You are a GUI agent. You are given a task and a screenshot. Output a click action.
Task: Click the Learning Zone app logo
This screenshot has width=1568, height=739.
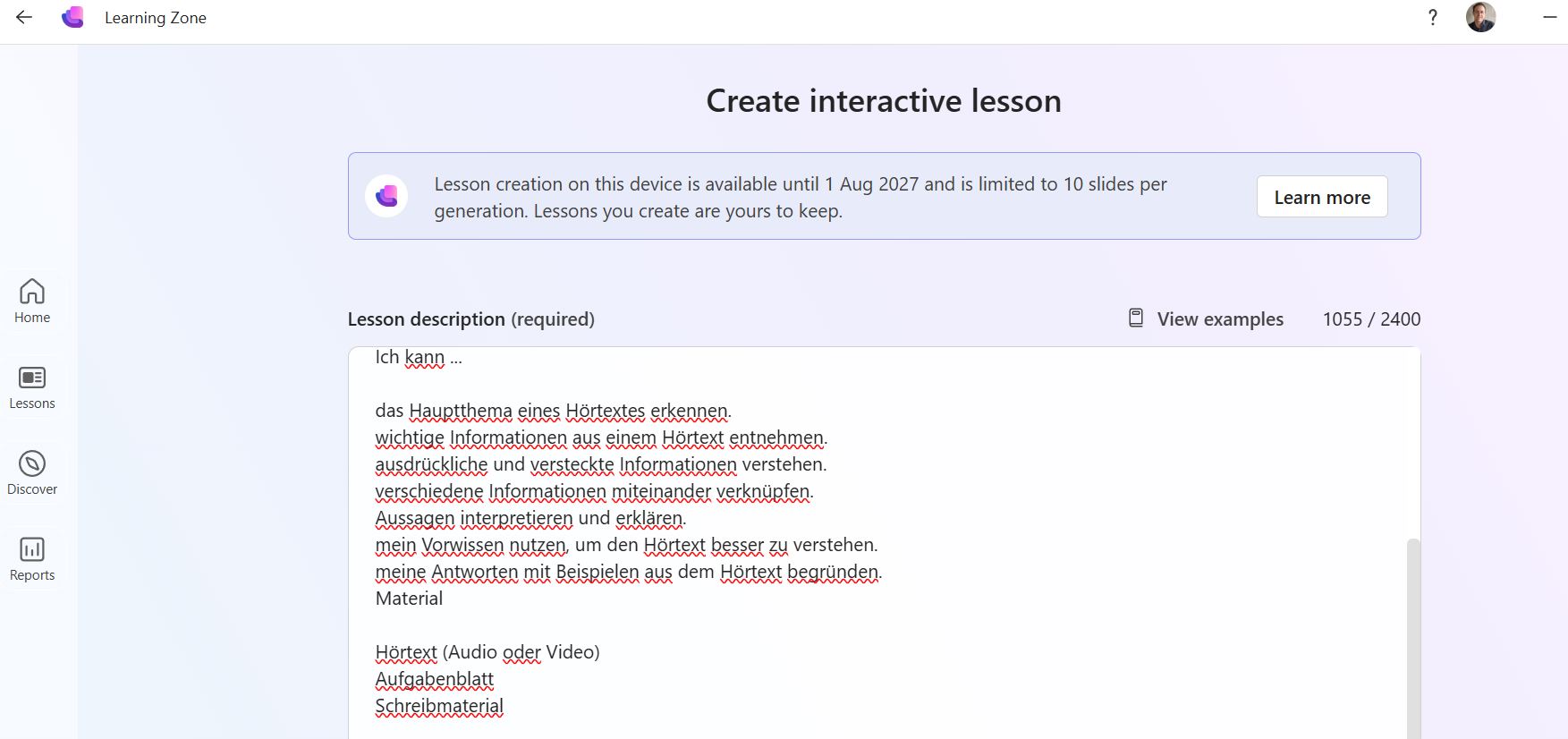coord(72,17)
